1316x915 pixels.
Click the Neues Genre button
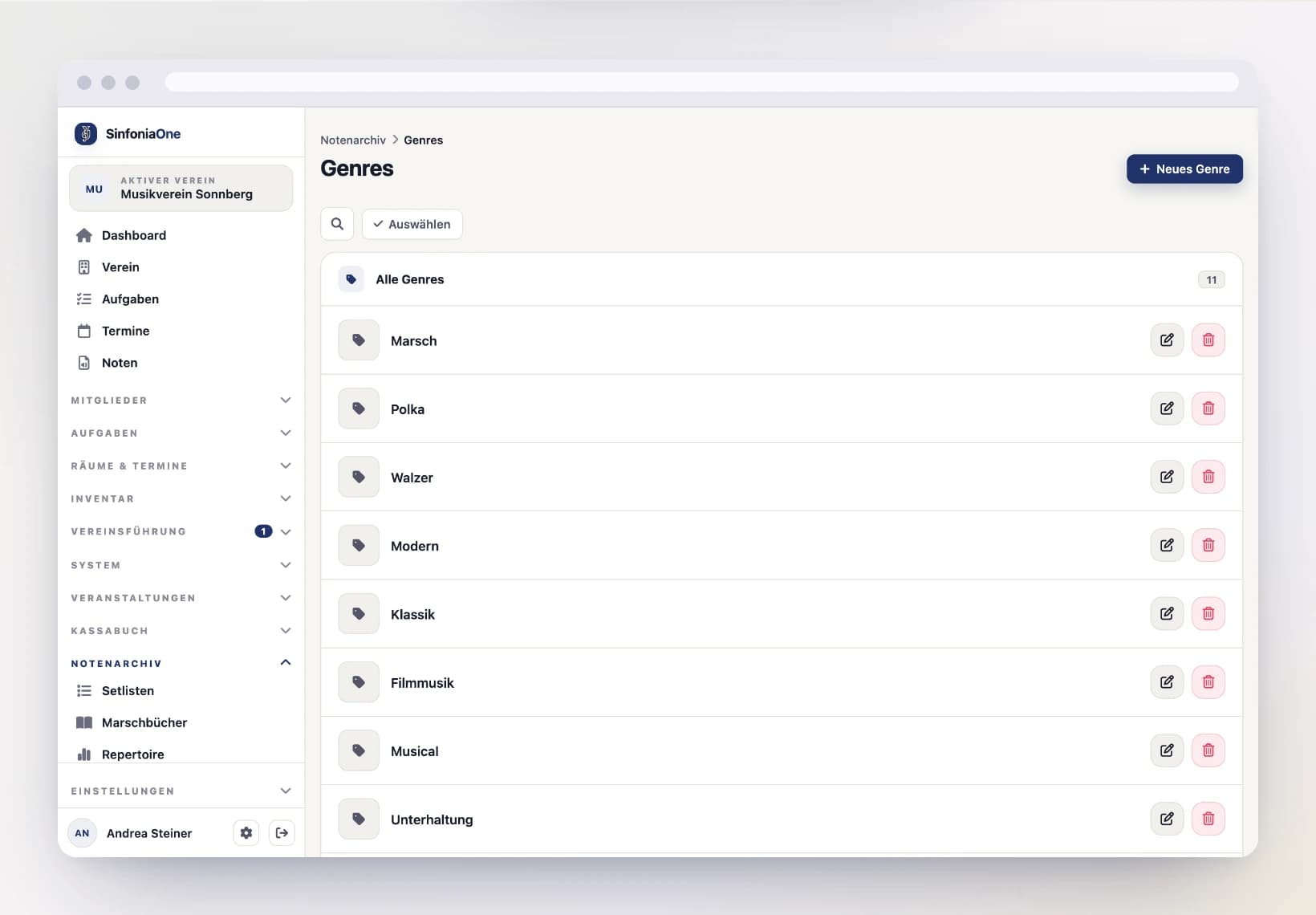pyautogui.click(x=1184, y=169)
